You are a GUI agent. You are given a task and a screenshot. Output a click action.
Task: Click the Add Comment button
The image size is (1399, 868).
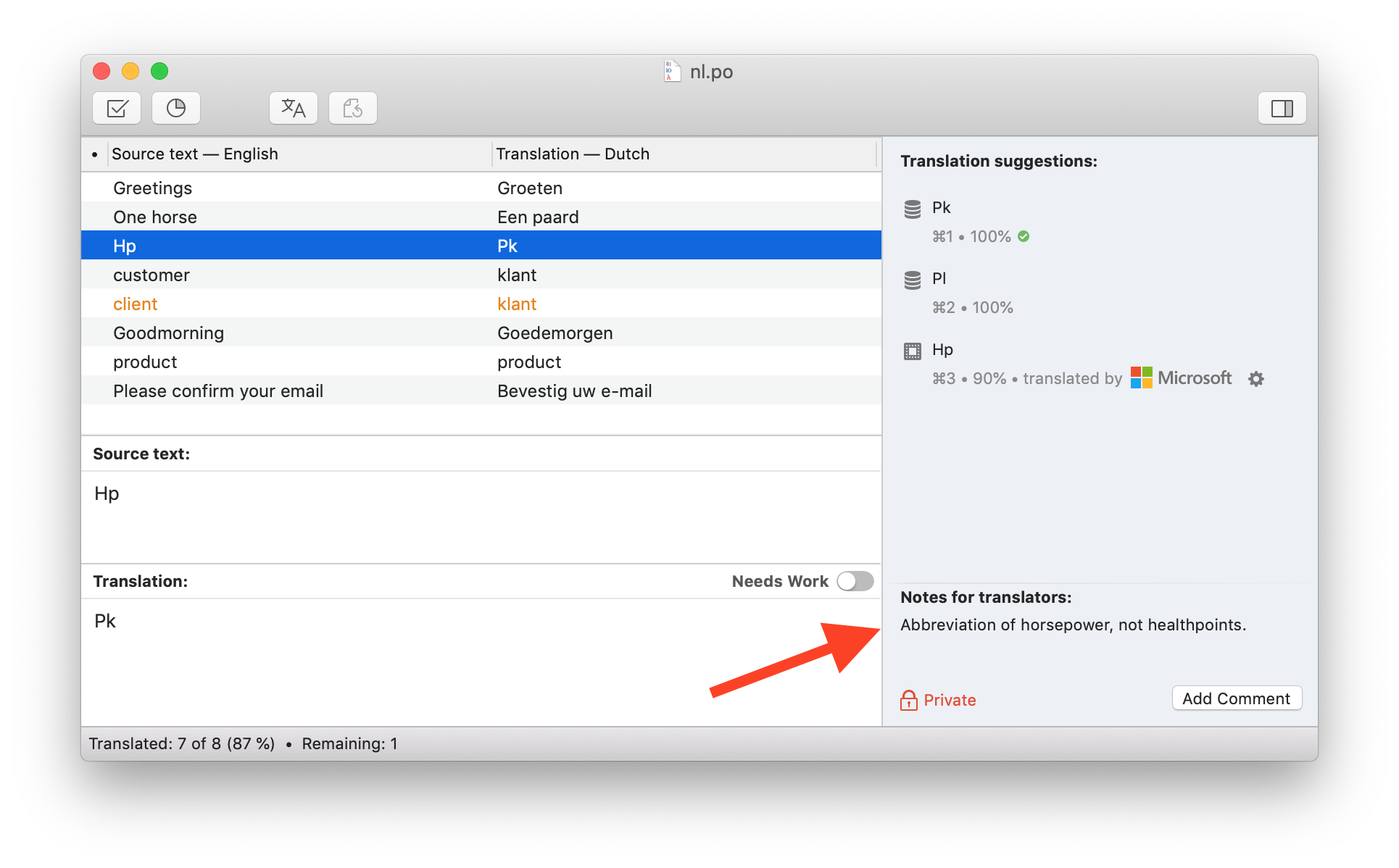point(1237,698)
